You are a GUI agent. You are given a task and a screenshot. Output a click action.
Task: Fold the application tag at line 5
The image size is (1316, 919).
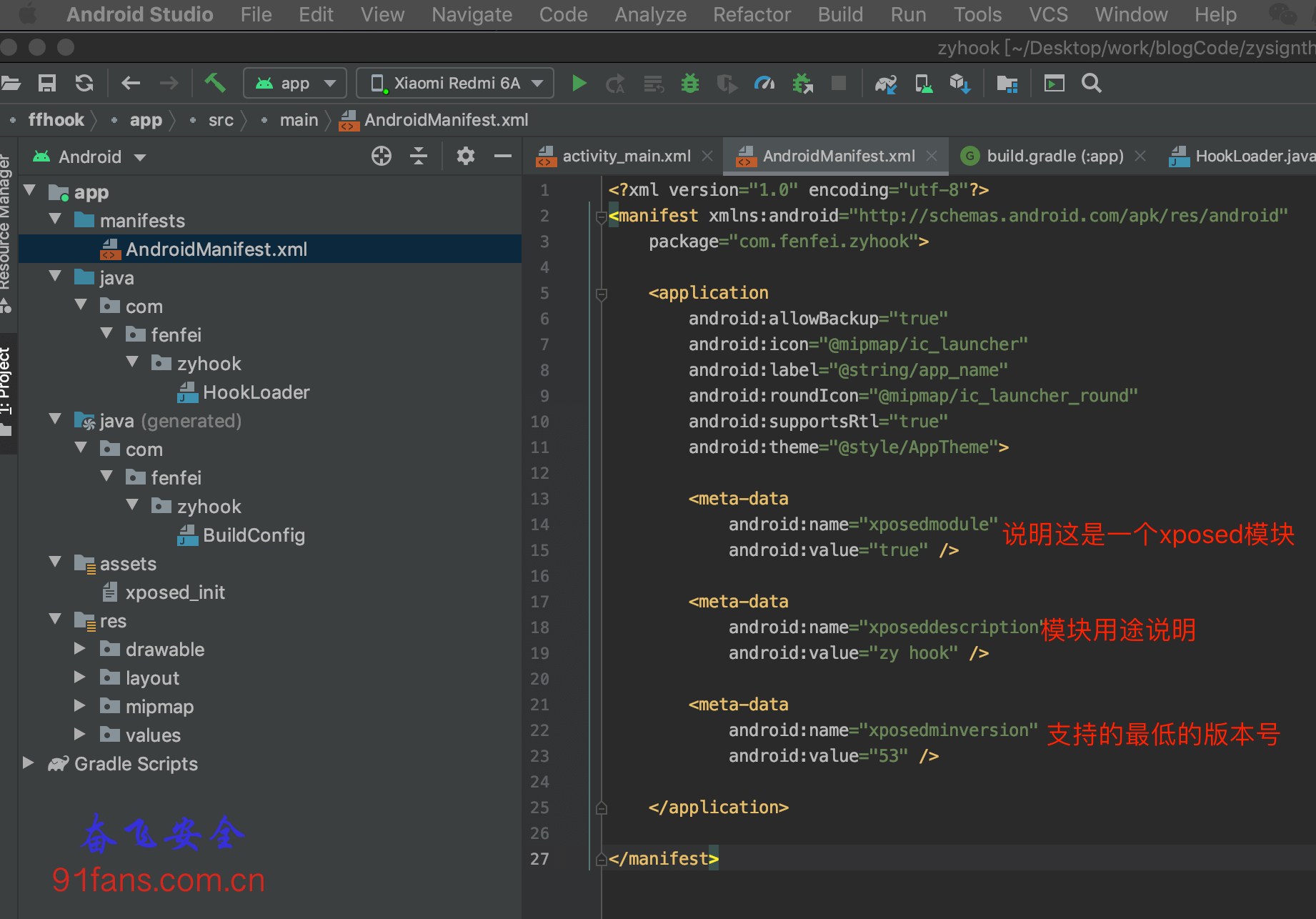click(x=602, y=293)
